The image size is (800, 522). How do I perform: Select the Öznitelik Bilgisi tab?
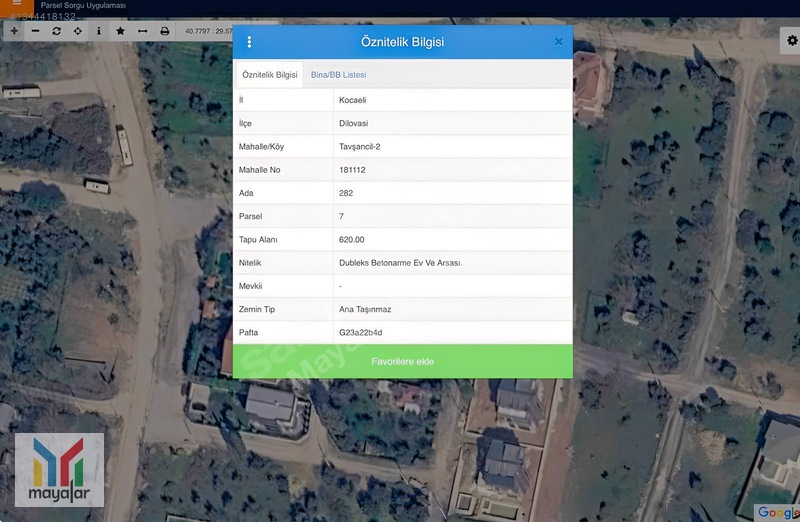(269, 74)
